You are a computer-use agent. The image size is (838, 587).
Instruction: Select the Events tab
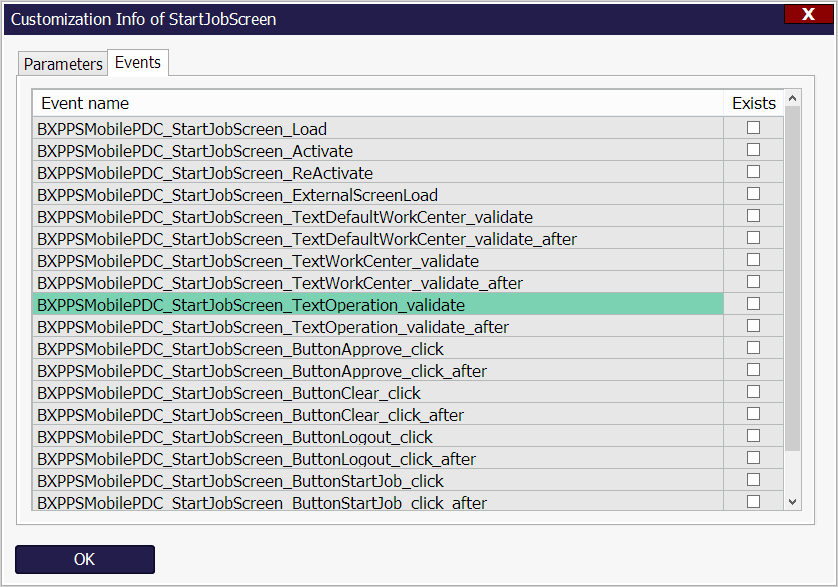(x=138, y=62)
